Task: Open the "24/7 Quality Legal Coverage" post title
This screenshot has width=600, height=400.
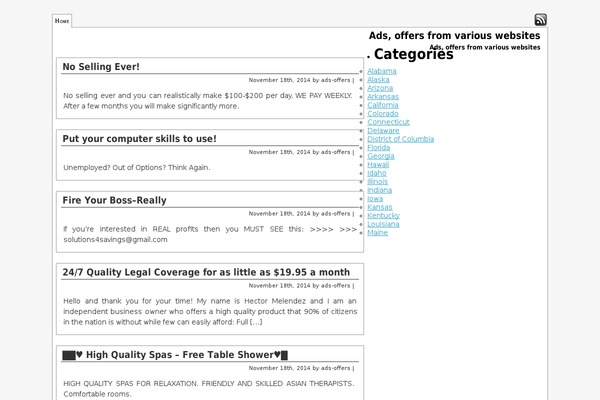Action: pyautogui.click(x=206, y=272)
